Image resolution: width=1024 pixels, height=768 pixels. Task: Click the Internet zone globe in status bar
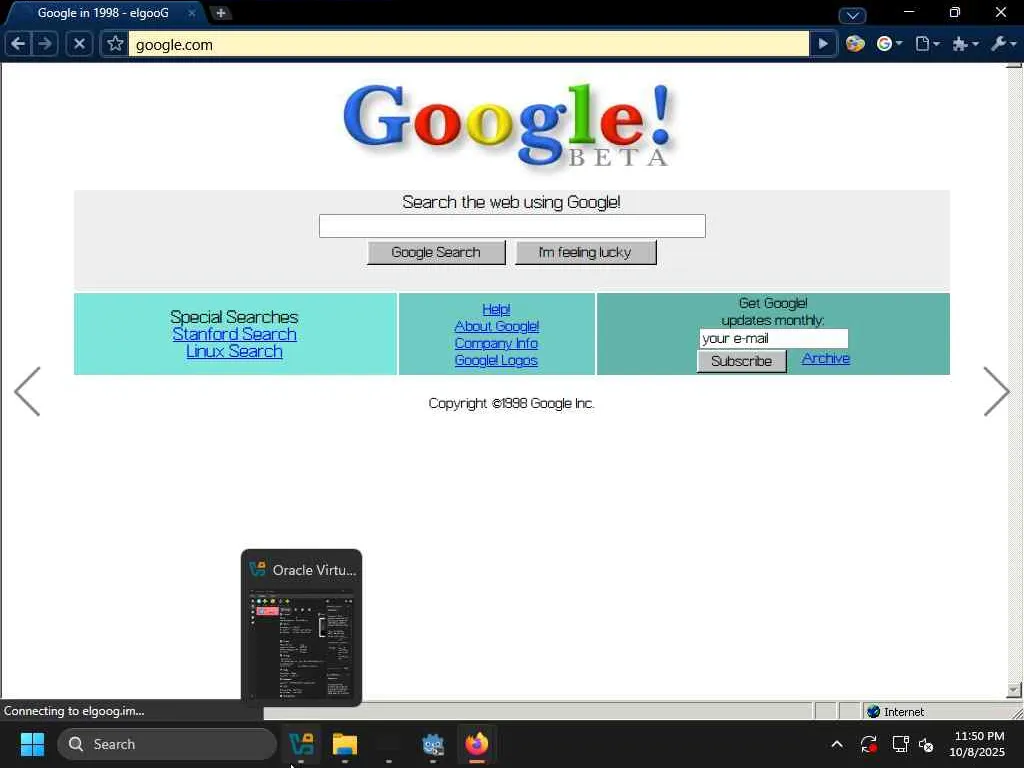[874, 711]
